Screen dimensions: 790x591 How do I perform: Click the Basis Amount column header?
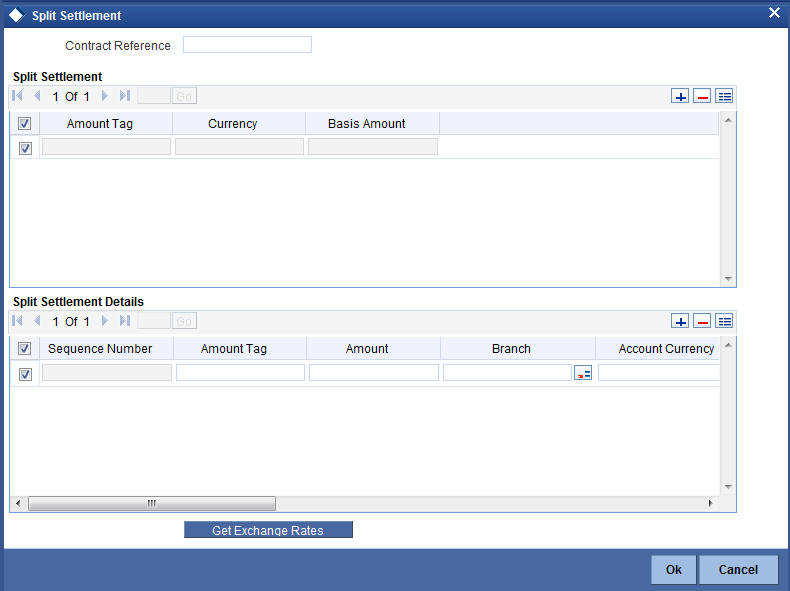click(372, 123)
